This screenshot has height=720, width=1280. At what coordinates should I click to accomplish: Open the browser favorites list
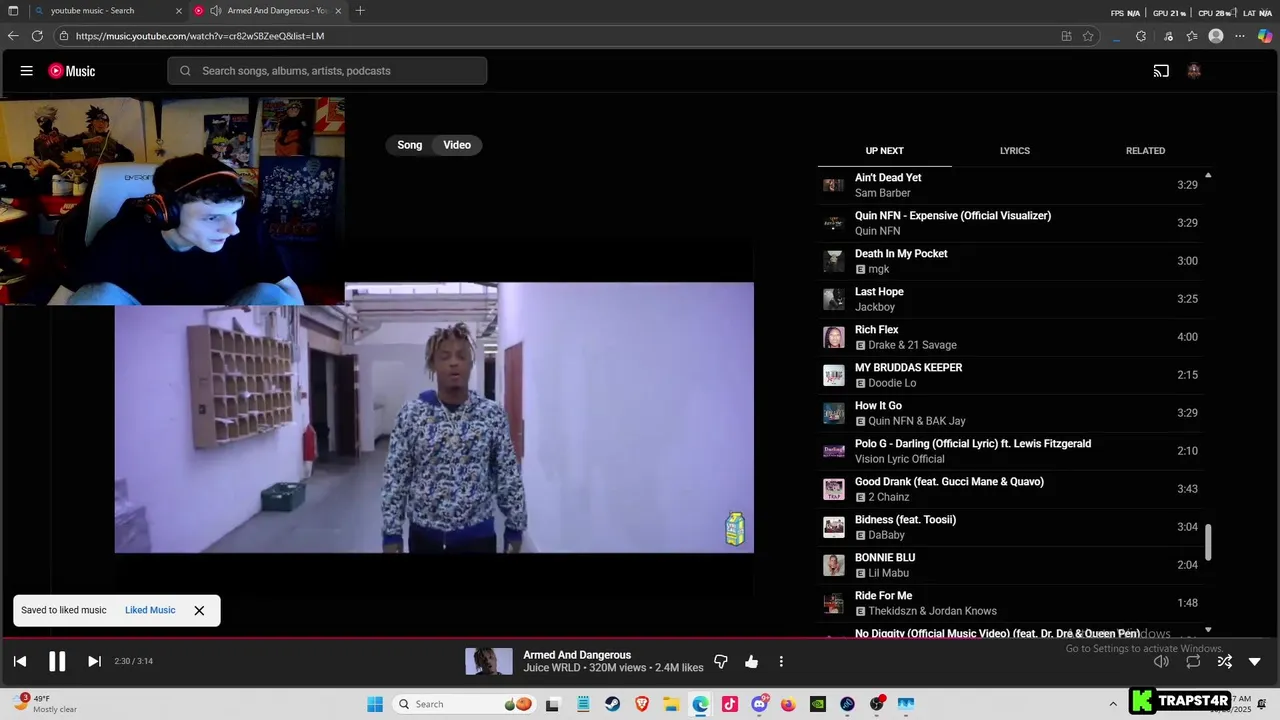coord(1192,36)
